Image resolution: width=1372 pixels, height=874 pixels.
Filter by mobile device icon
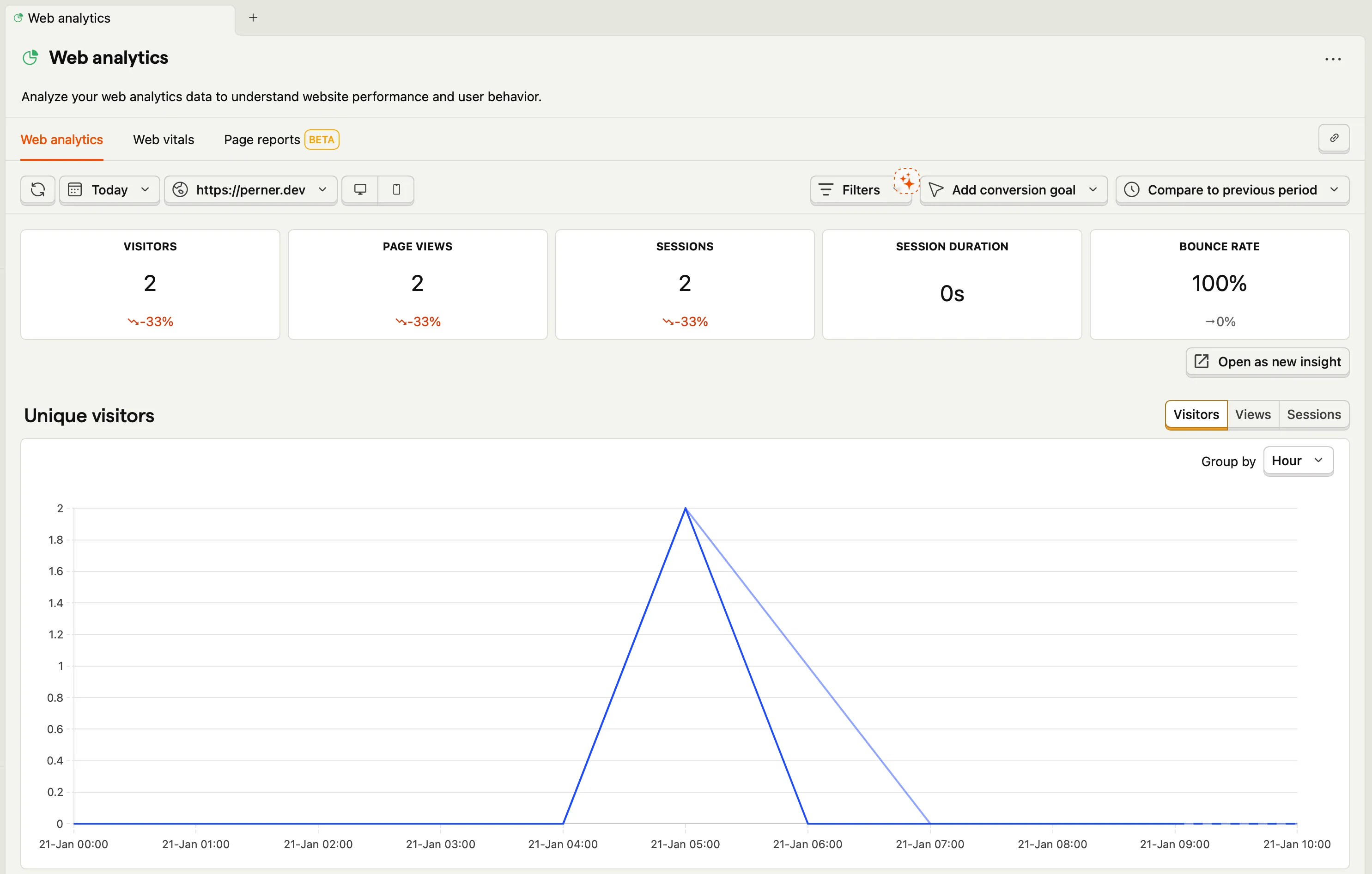(x=396, y=190)
